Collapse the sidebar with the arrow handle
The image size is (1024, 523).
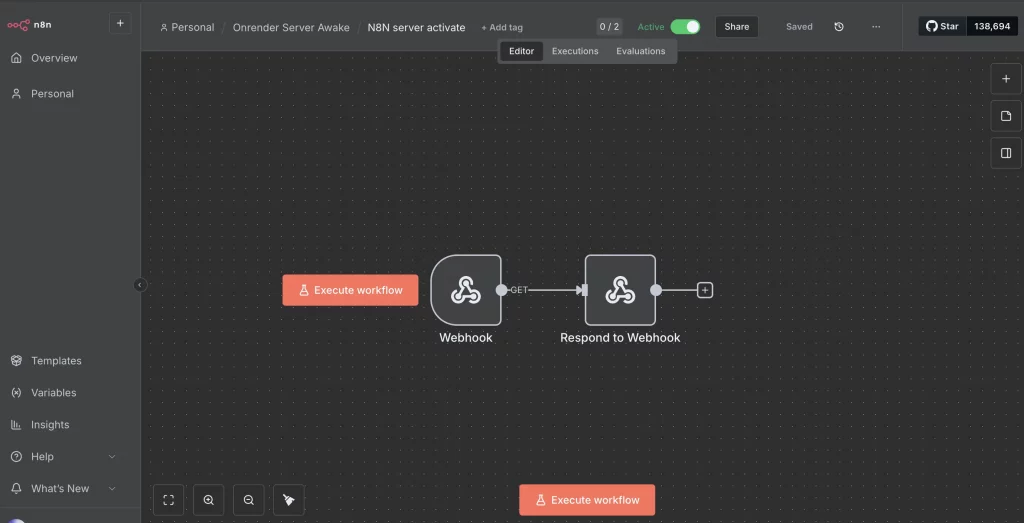(x=140, y=285)
